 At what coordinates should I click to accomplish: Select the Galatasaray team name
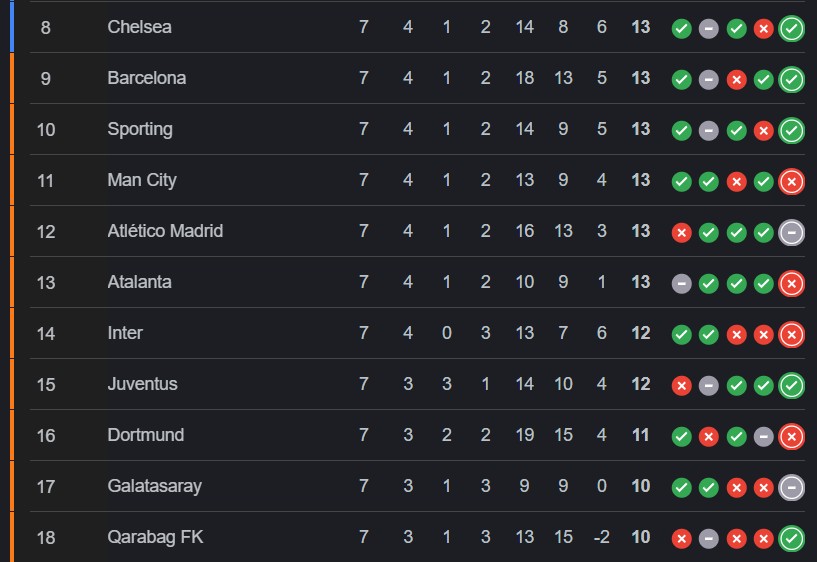(154, 486)
